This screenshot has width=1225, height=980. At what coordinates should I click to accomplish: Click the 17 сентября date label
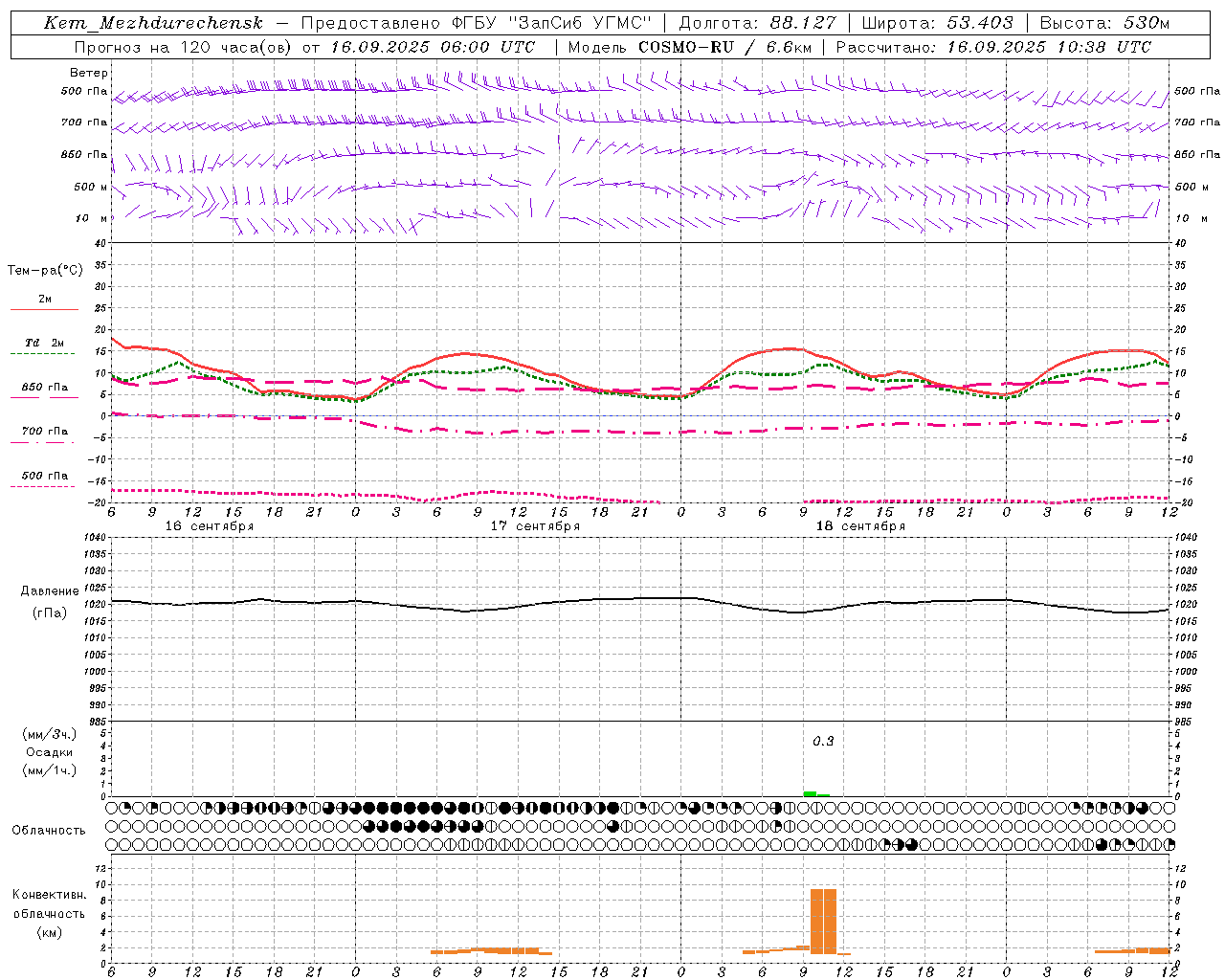pyautogui.click(x=535, y=526)
